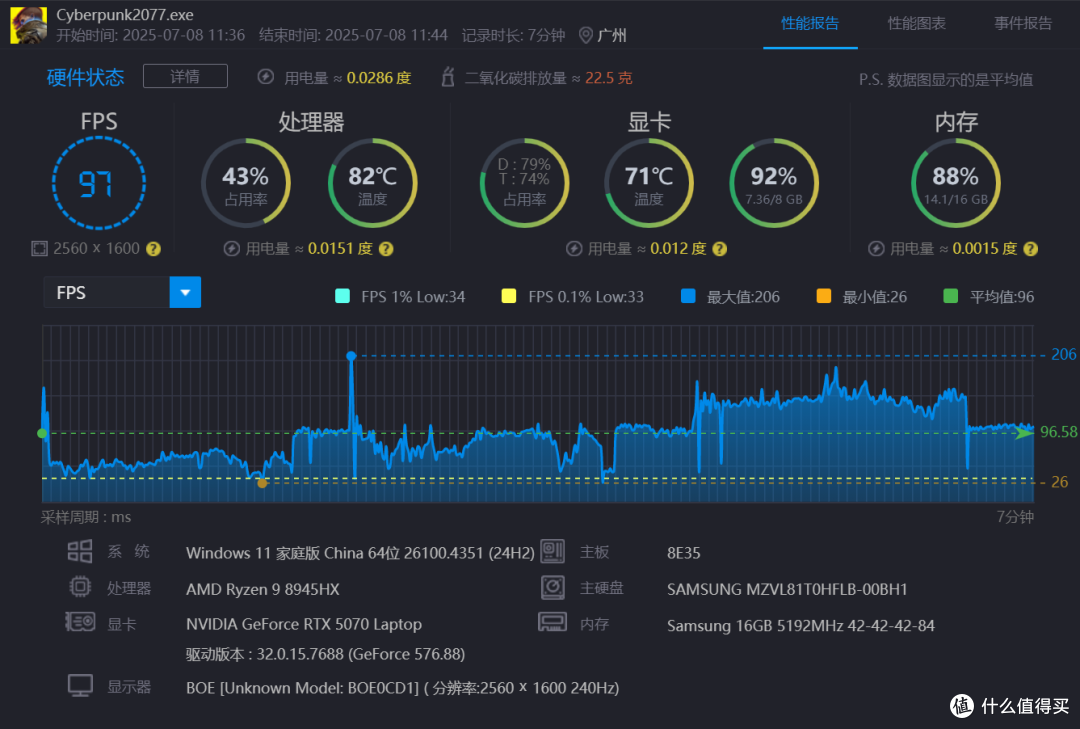Click the 206 maximum label right of chart
Image resolution: width=1080 pixels, height=729 pixels.
pos(1063,354)
